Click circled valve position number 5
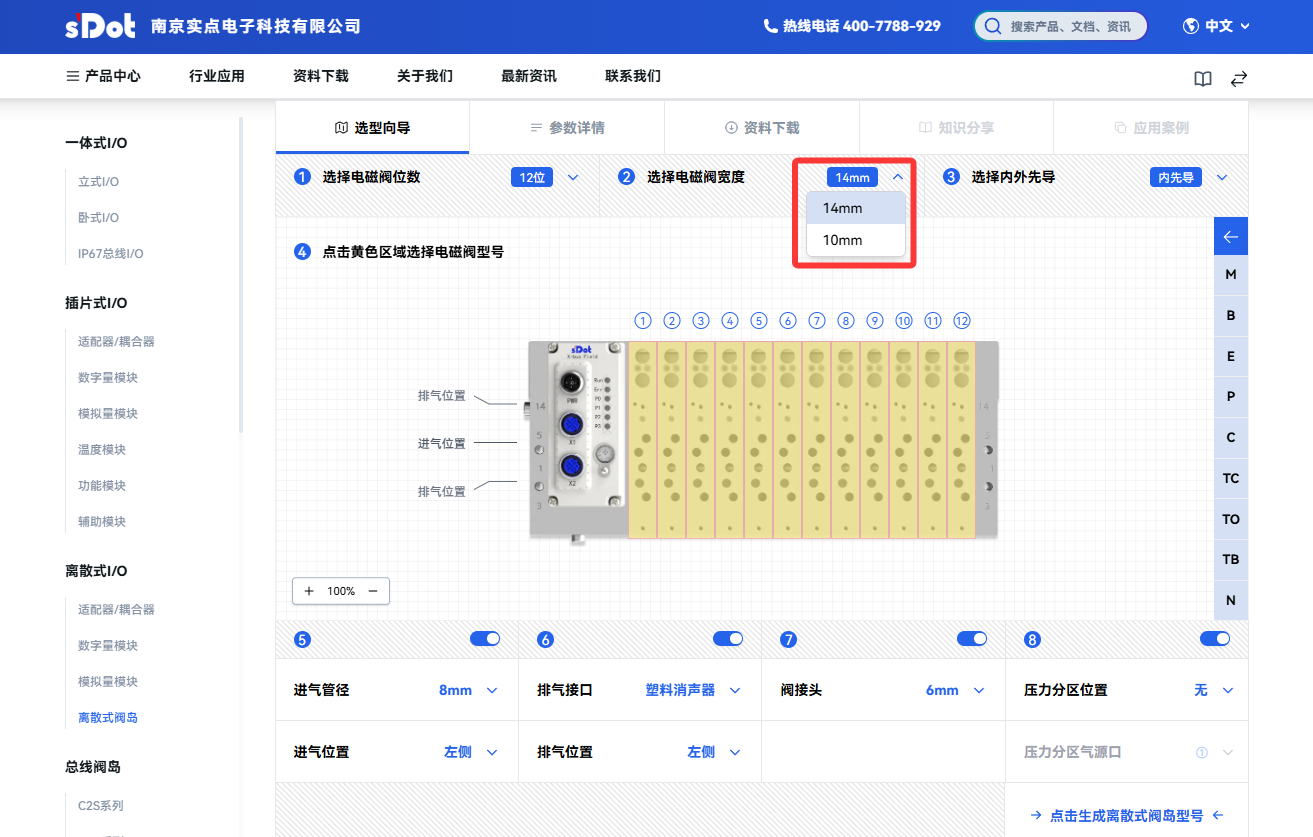 tap(759, 321)
